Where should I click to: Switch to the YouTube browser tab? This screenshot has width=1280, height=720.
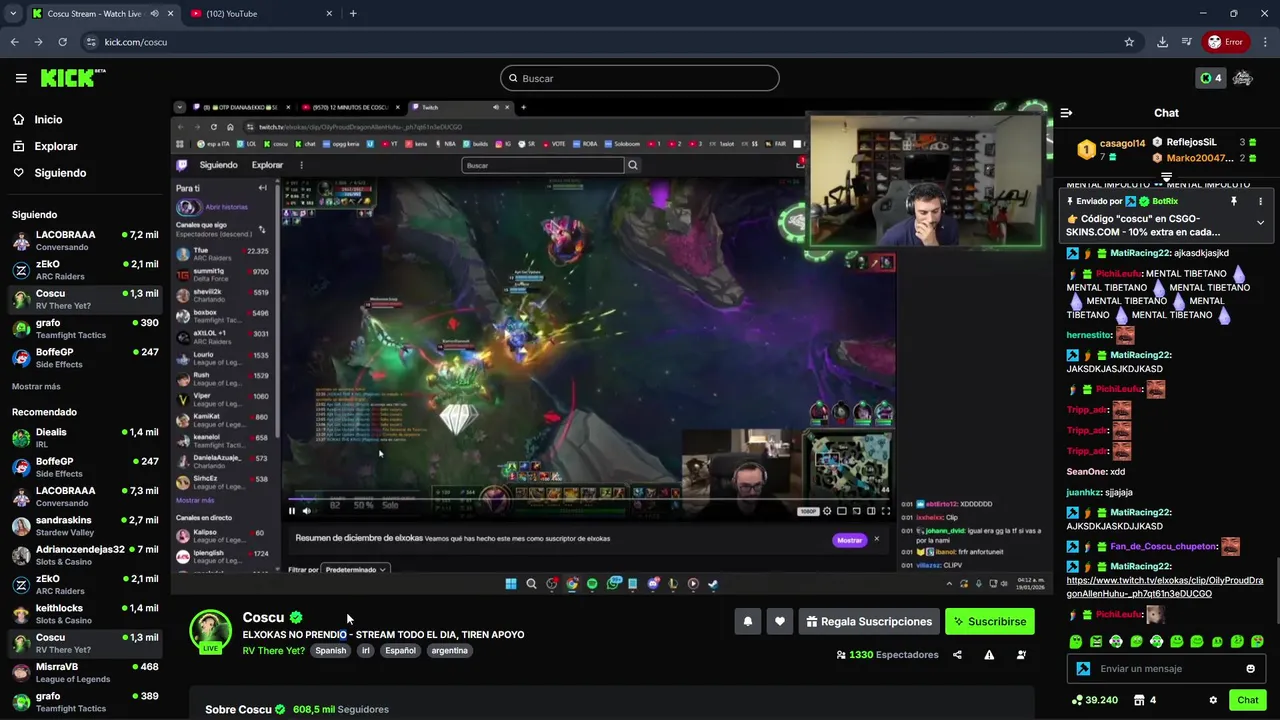point(260,14)
